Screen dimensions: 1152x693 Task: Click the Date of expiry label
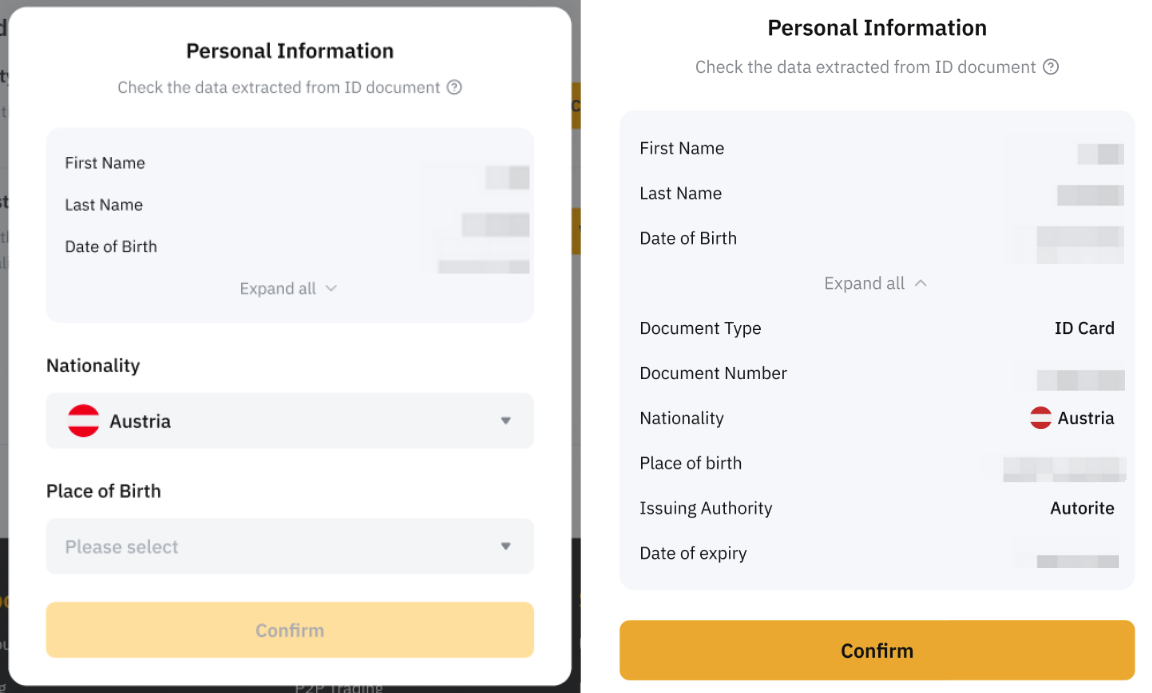point(693,553)
